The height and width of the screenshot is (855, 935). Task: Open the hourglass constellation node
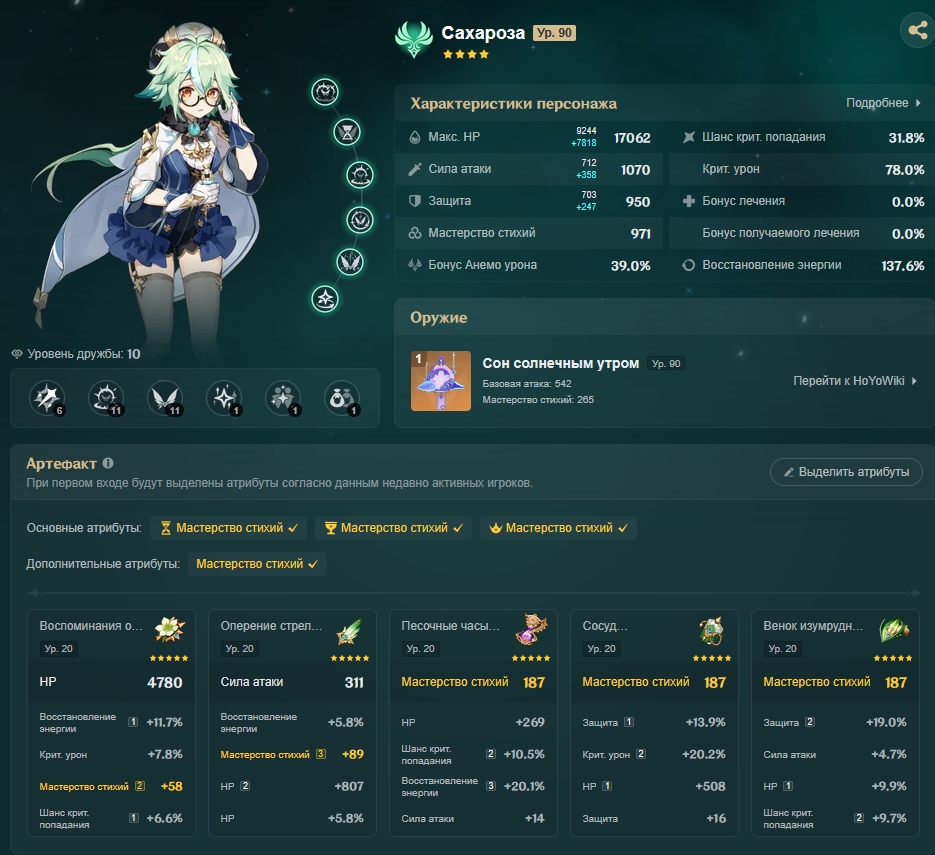click(347, 132)
